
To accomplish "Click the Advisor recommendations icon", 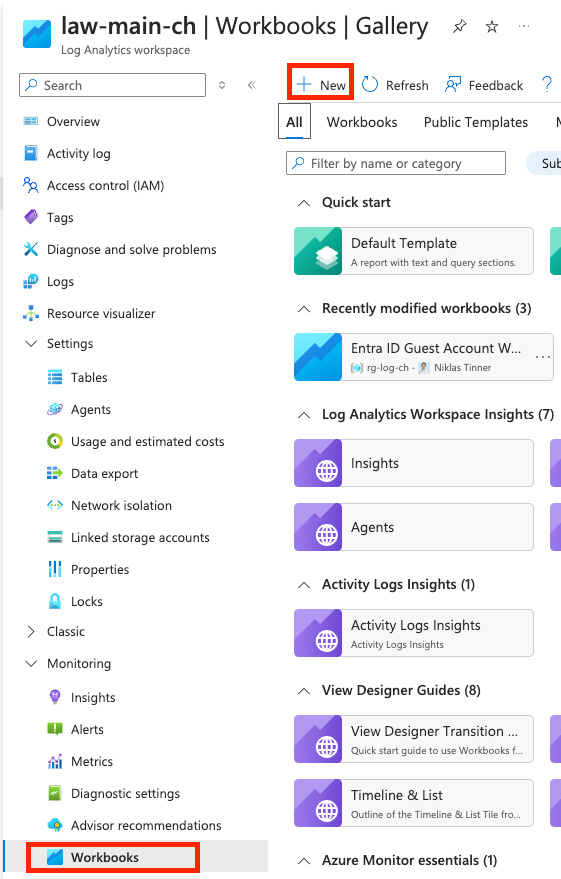I will click(55, 825).
